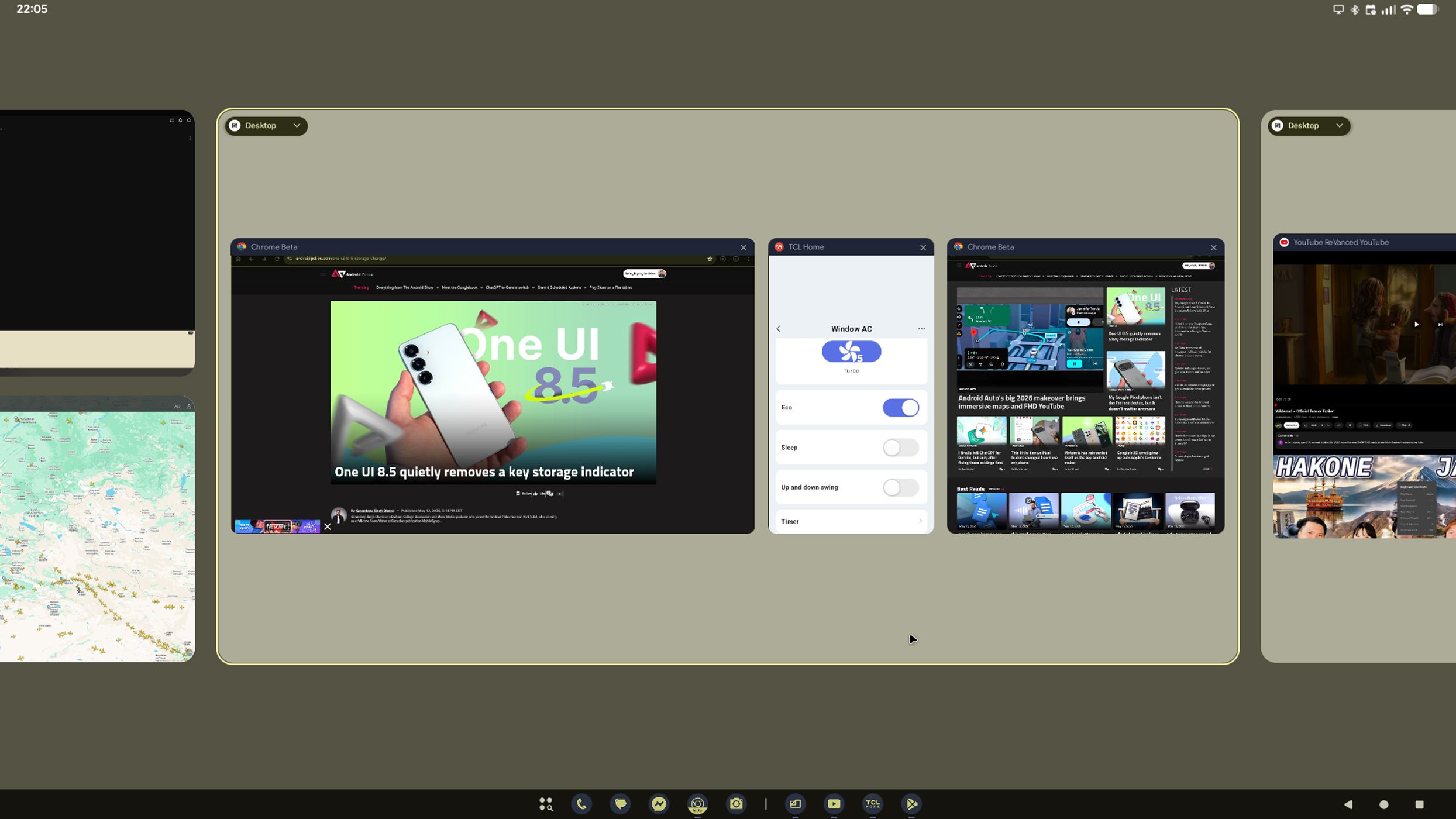
Task: Open the Messages chat app in taskbar
Action: click(x=620, y=804)
